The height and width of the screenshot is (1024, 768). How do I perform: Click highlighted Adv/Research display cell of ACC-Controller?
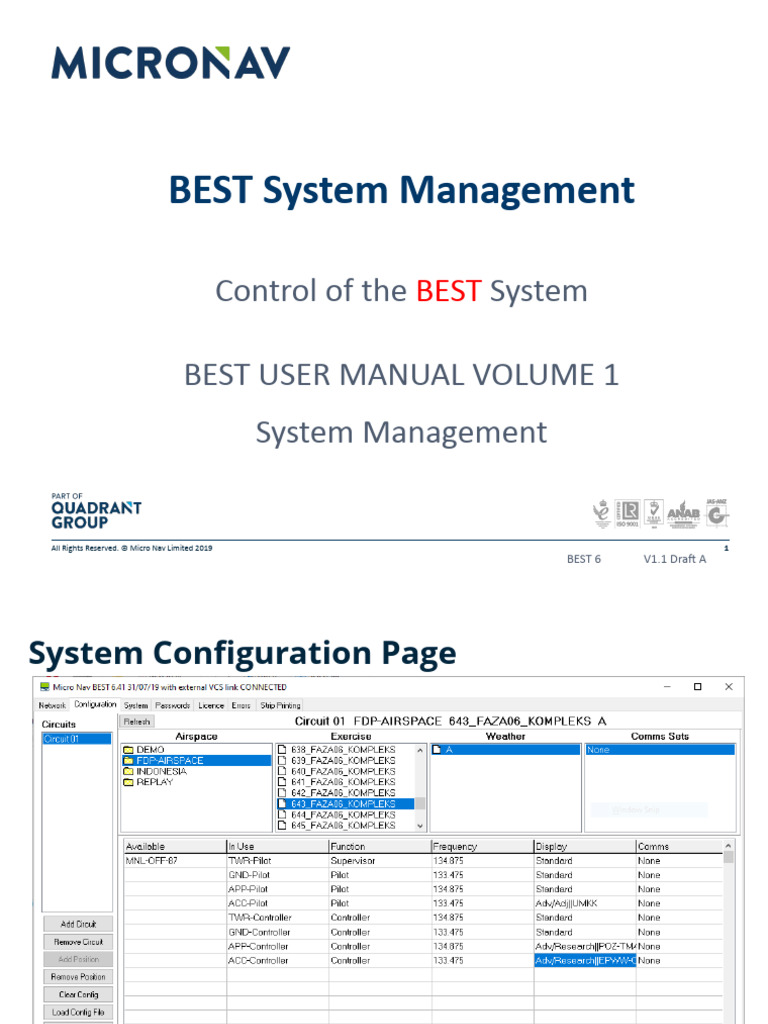pos(585,961)
